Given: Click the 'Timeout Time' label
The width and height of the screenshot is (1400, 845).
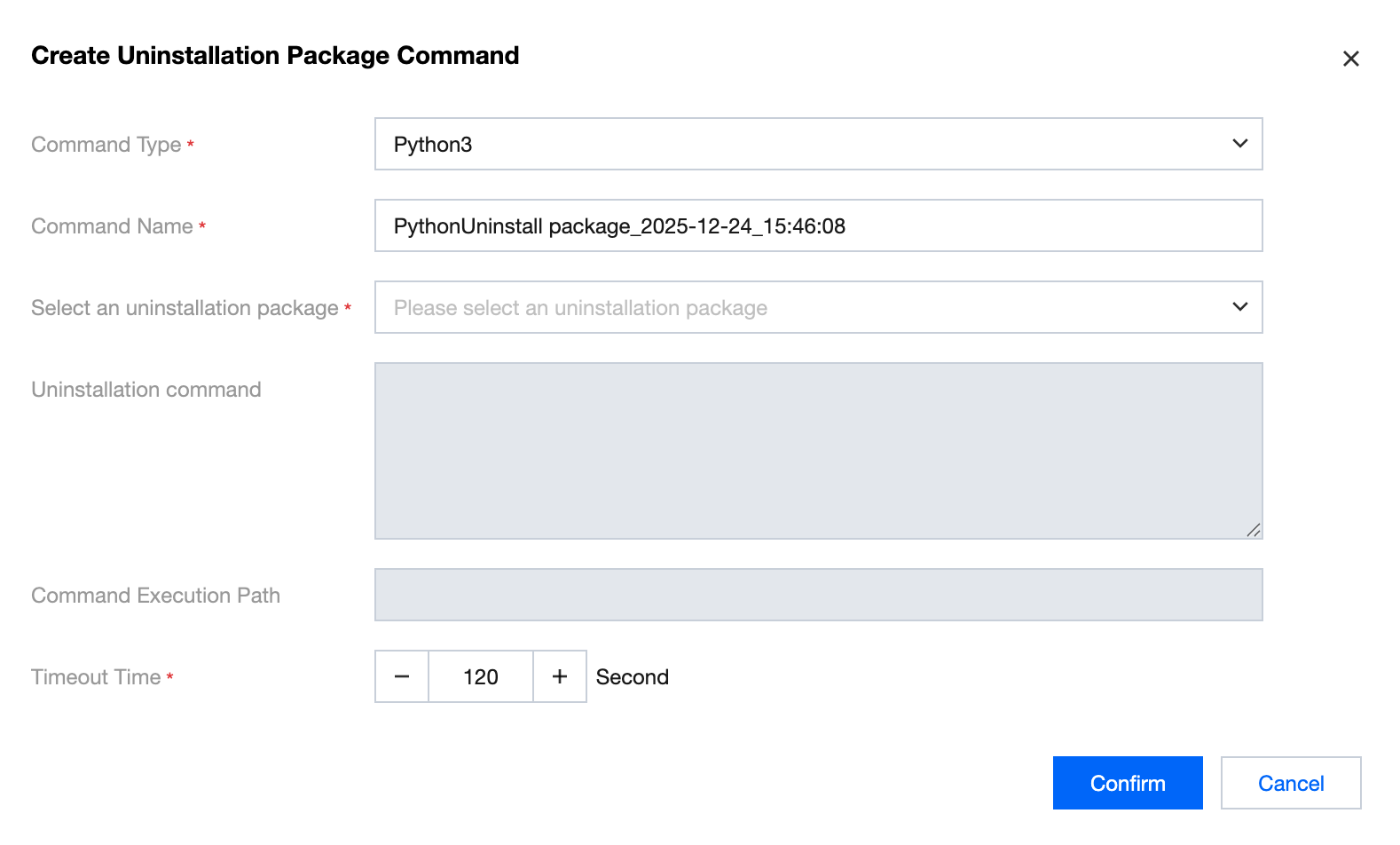Looking at the screenshot, I should (96, 677).
